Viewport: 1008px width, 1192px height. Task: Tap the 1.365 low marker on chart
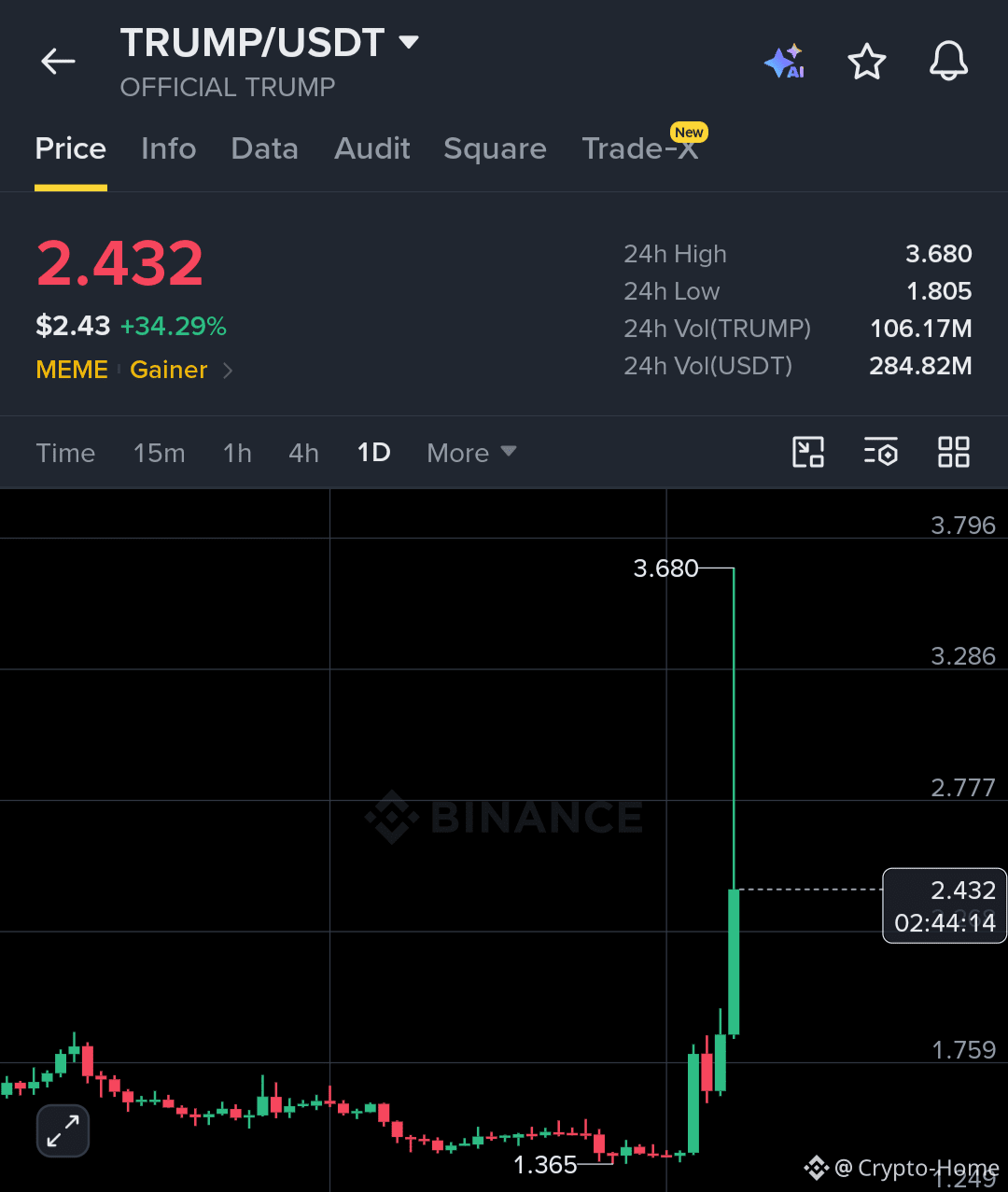click(x=546, y=1164)
